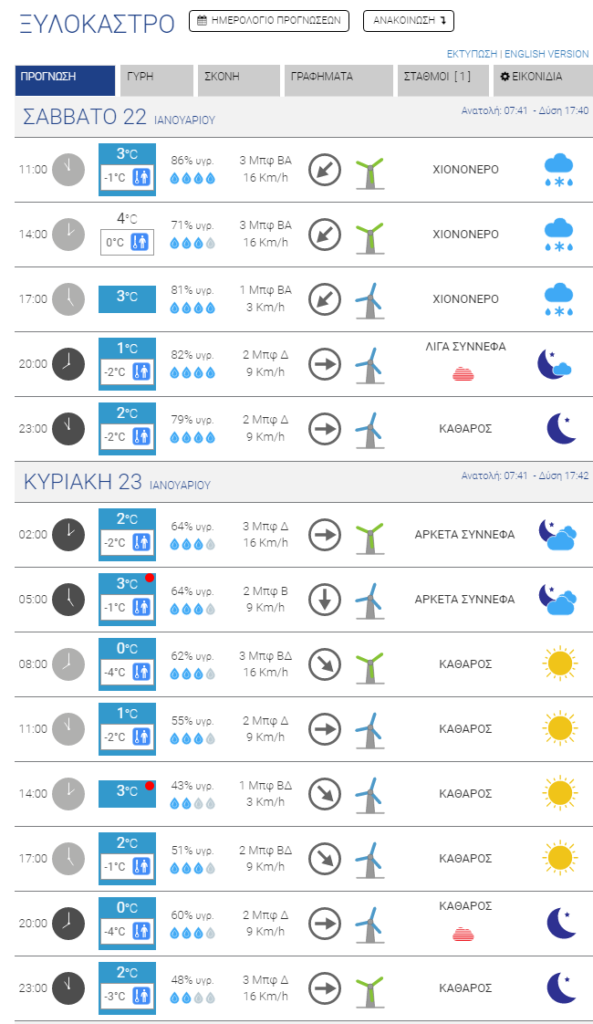Click the southwest wind arrow at Saturday 14:00
Viewport: 593px width, 1024px height.
(x=325, y=234)
